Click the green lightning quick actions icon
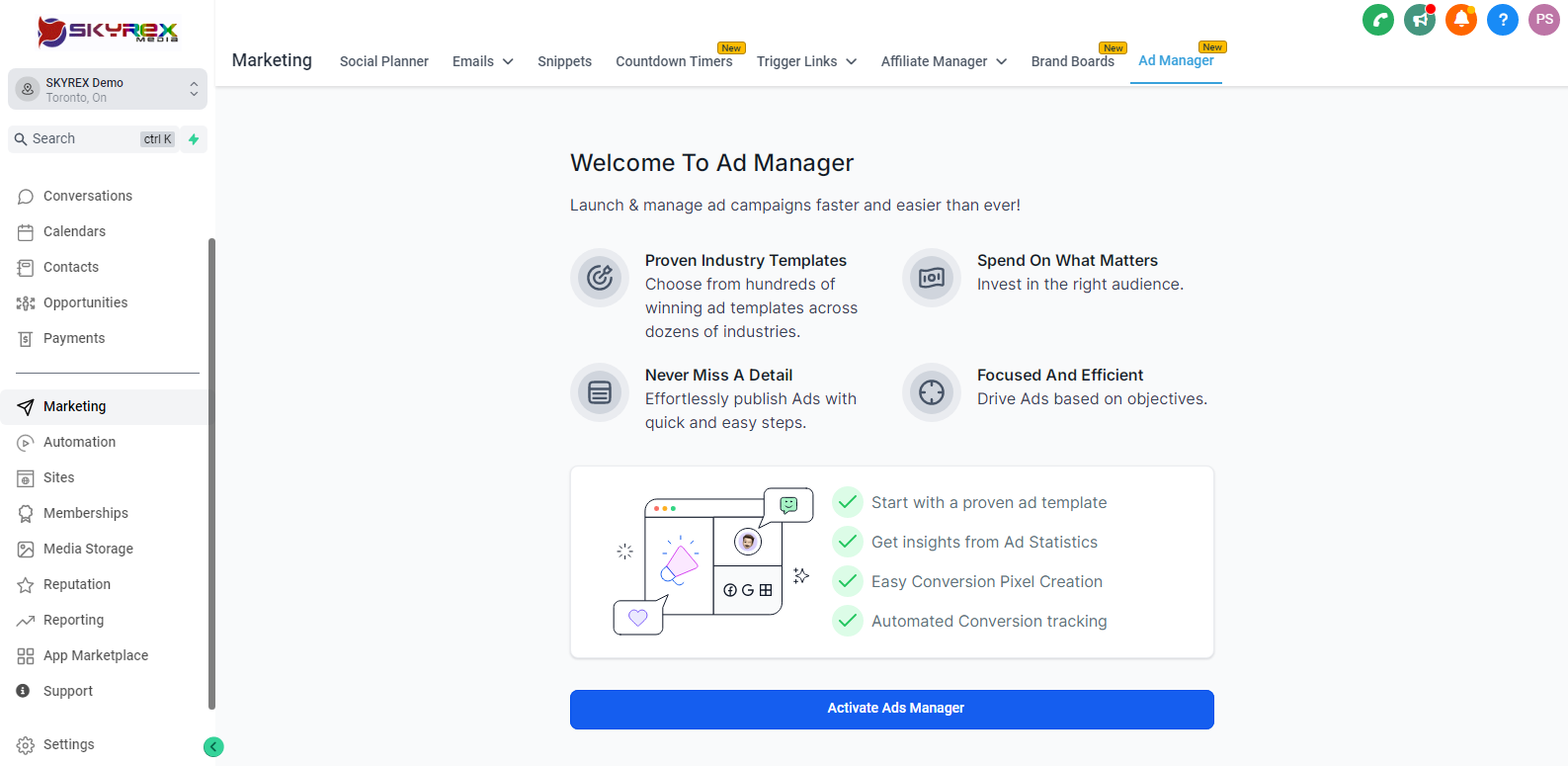 194,139
